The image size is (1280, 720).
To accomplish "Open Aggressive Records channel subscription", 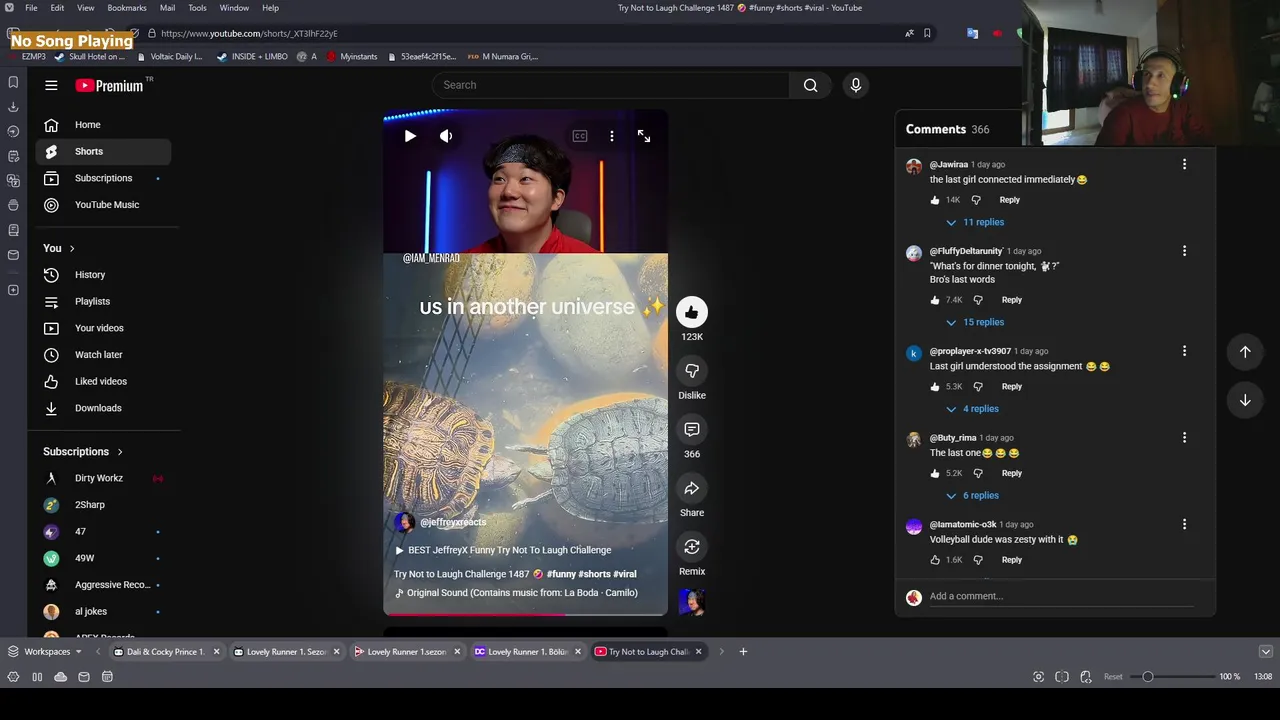I will pos(103,585).
